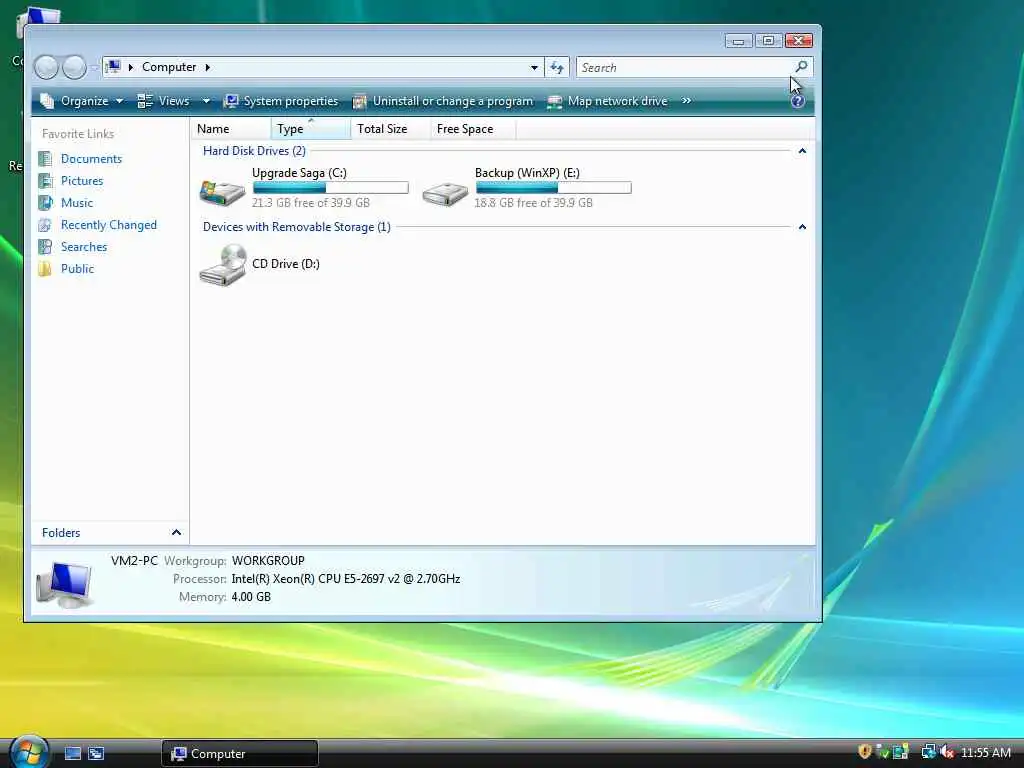1024x768 pixels.
Task: Collapse the Hard Disk Drives group
Action: 802,151
